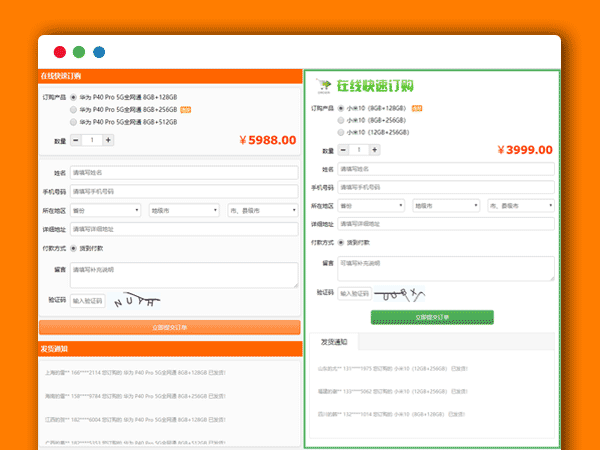Increase quantity with plus in Huawei form
600x450 pixels.
(107, 140)
